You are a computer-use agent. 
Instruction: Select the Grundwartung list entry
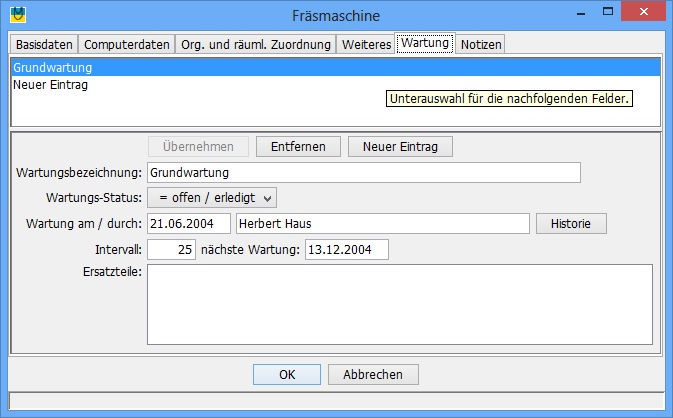tap(336, 67)
